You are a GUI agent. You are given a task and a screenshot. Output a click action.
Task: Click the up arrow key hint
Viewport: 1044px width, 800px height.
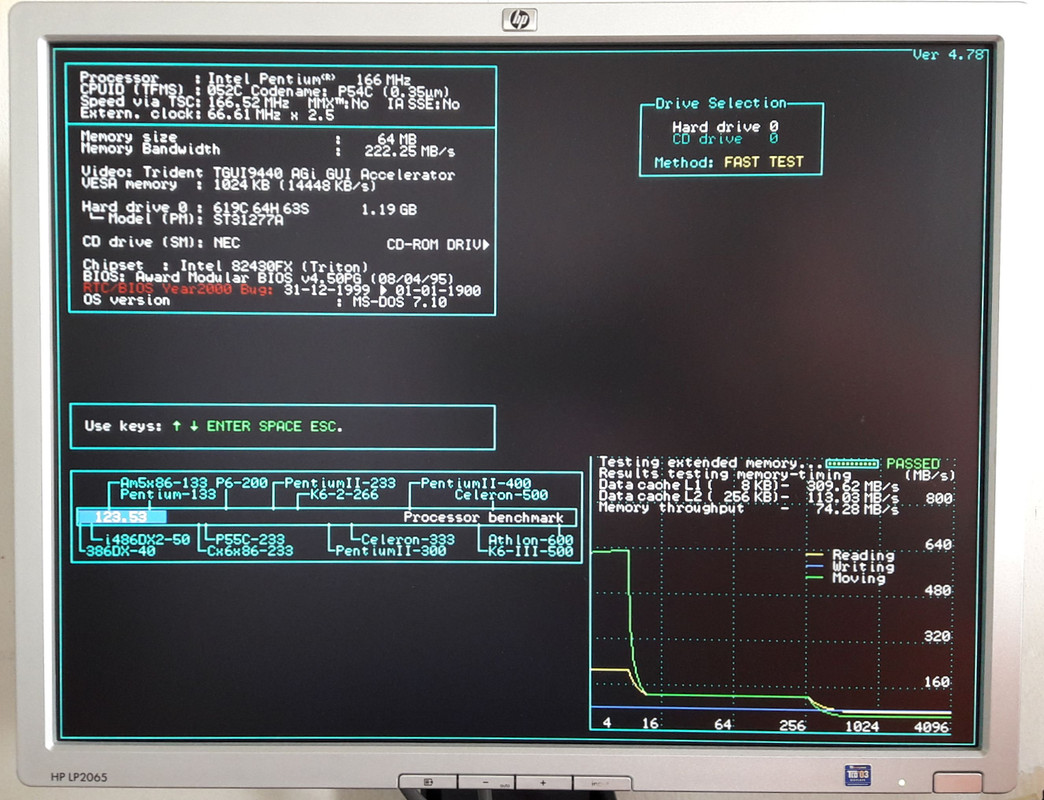pyautogui.click(x=176, y=426)
